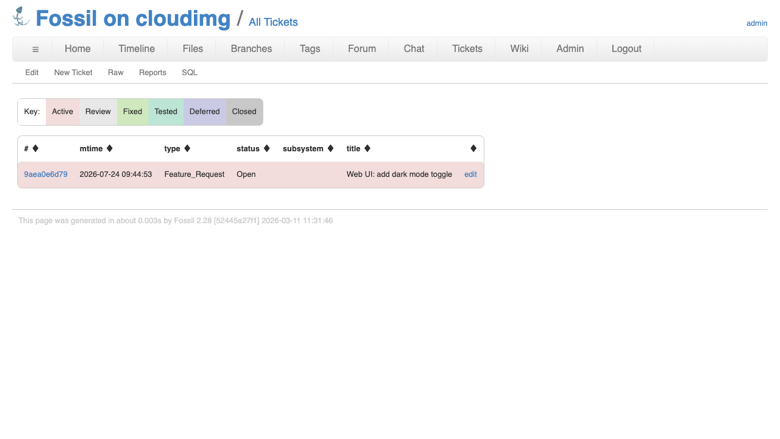780x439 pixels.
Task: Click the Active color key swatch
Action: point(63,112)
